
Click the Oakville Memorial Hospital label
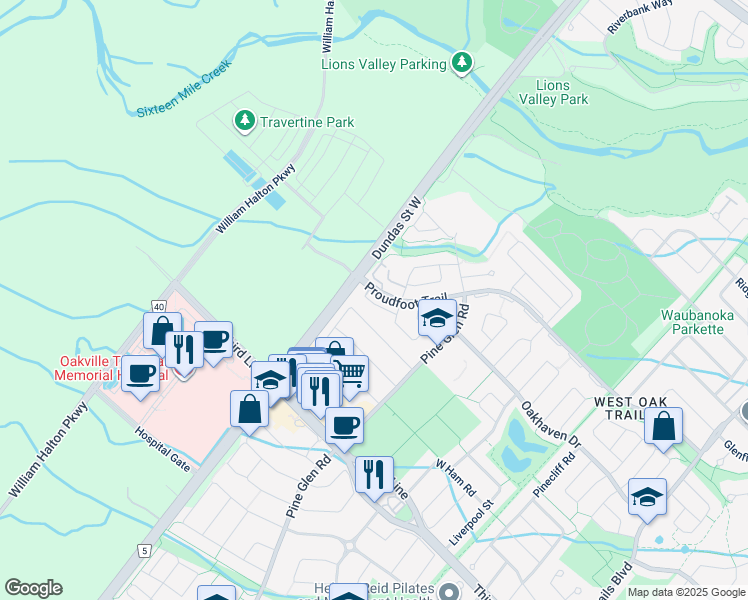point(111,368)
